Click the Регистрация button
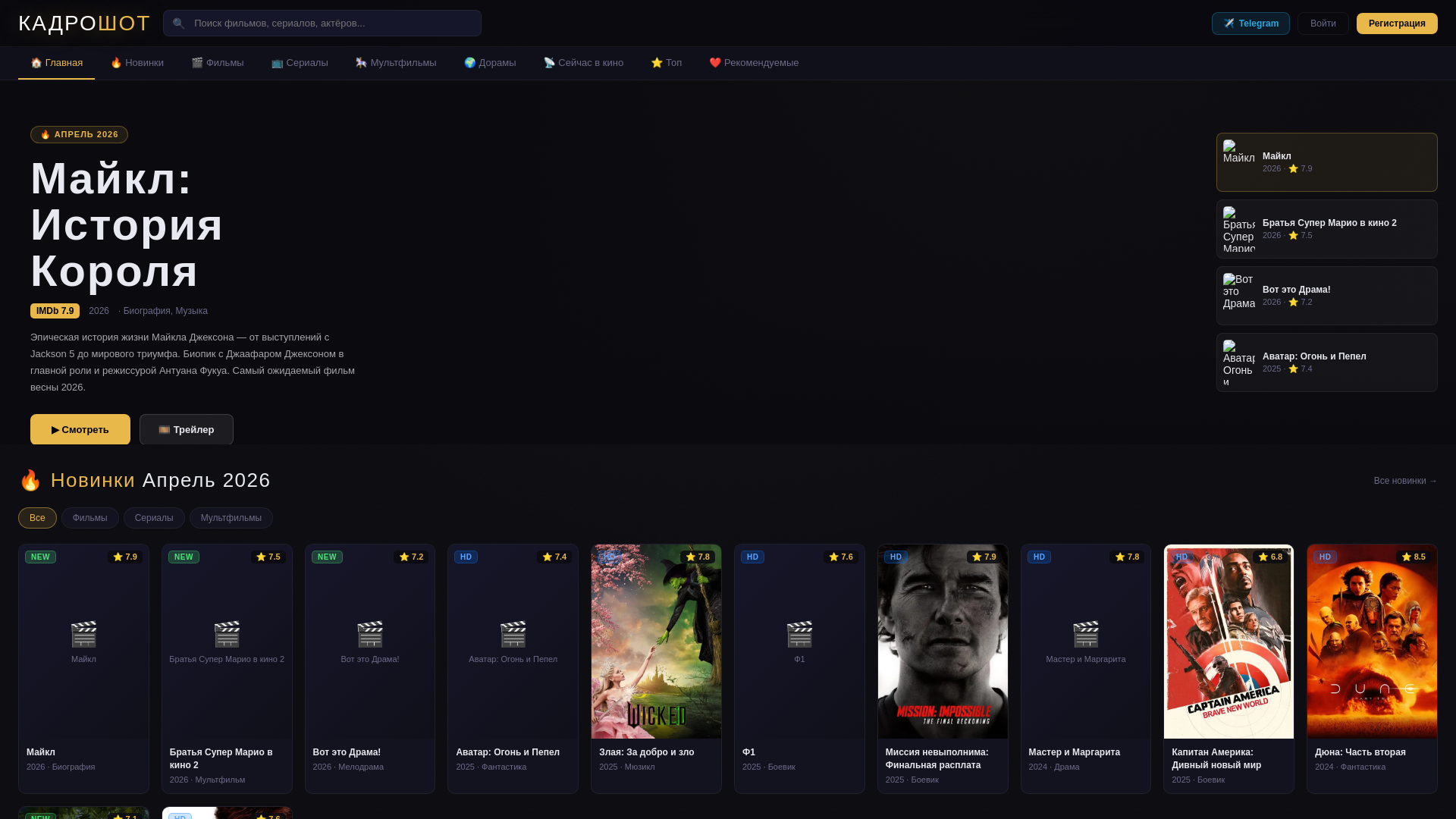Viewport: 1456px width, 819px height. (1397, 24)
